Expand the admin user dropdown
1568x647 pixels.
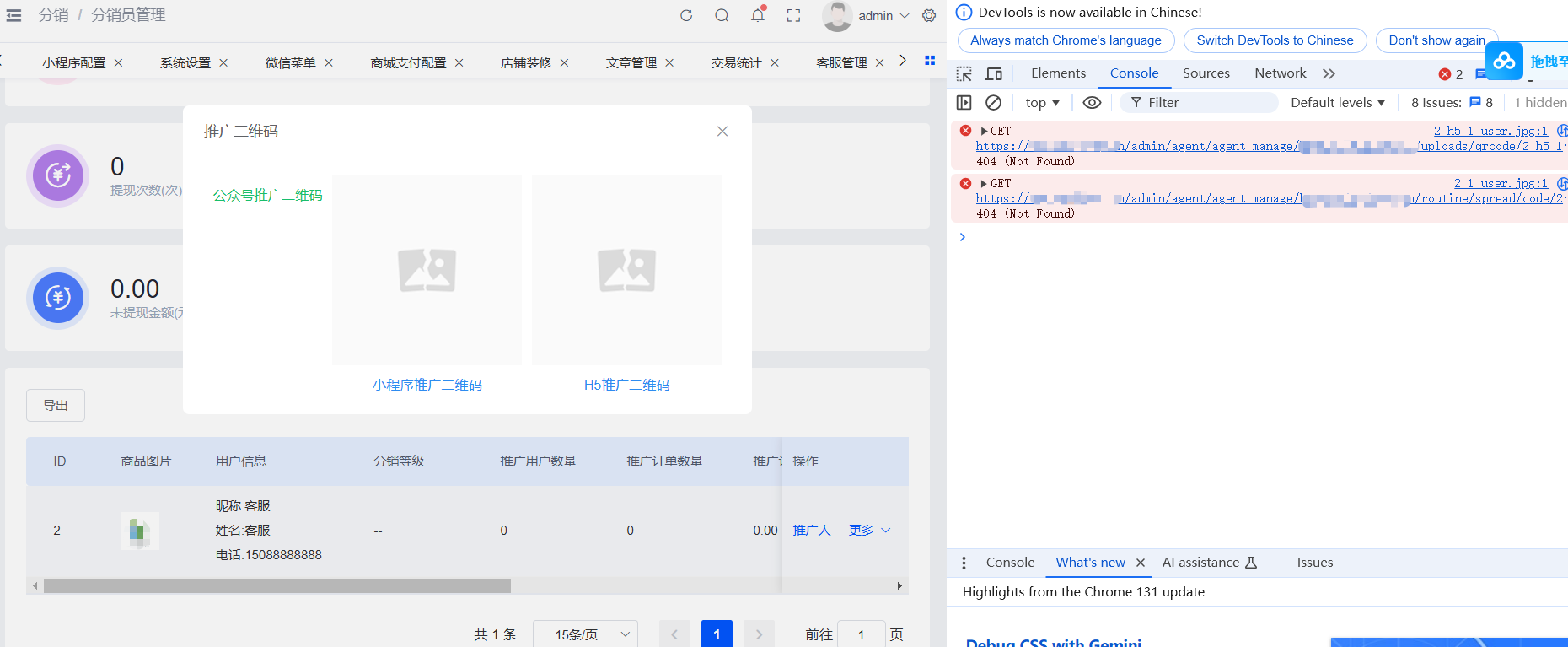[x=884, y=16]
